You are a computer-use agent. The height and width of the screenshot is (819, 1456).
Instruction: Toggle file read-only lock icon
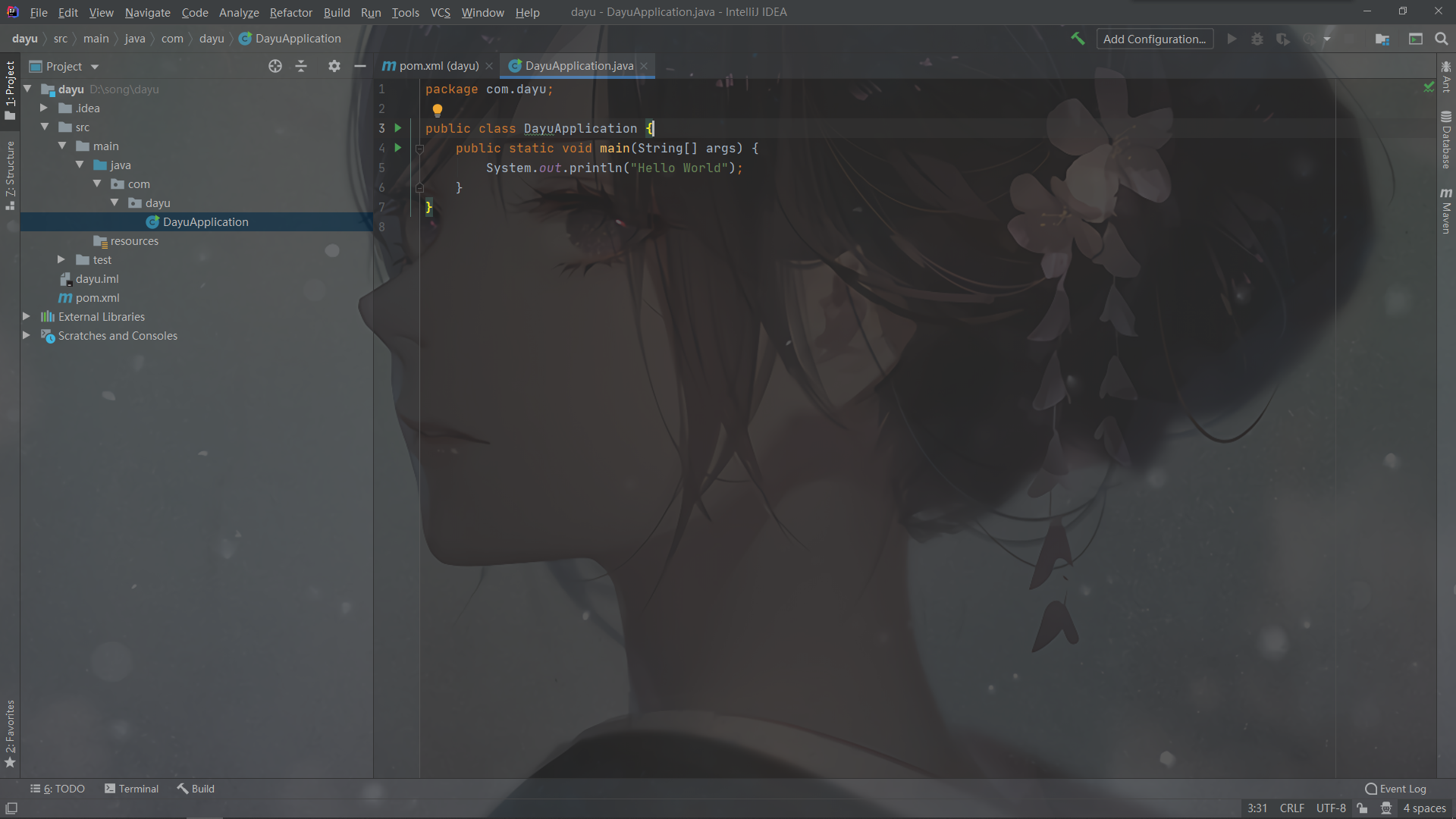tap(1363, 808)
